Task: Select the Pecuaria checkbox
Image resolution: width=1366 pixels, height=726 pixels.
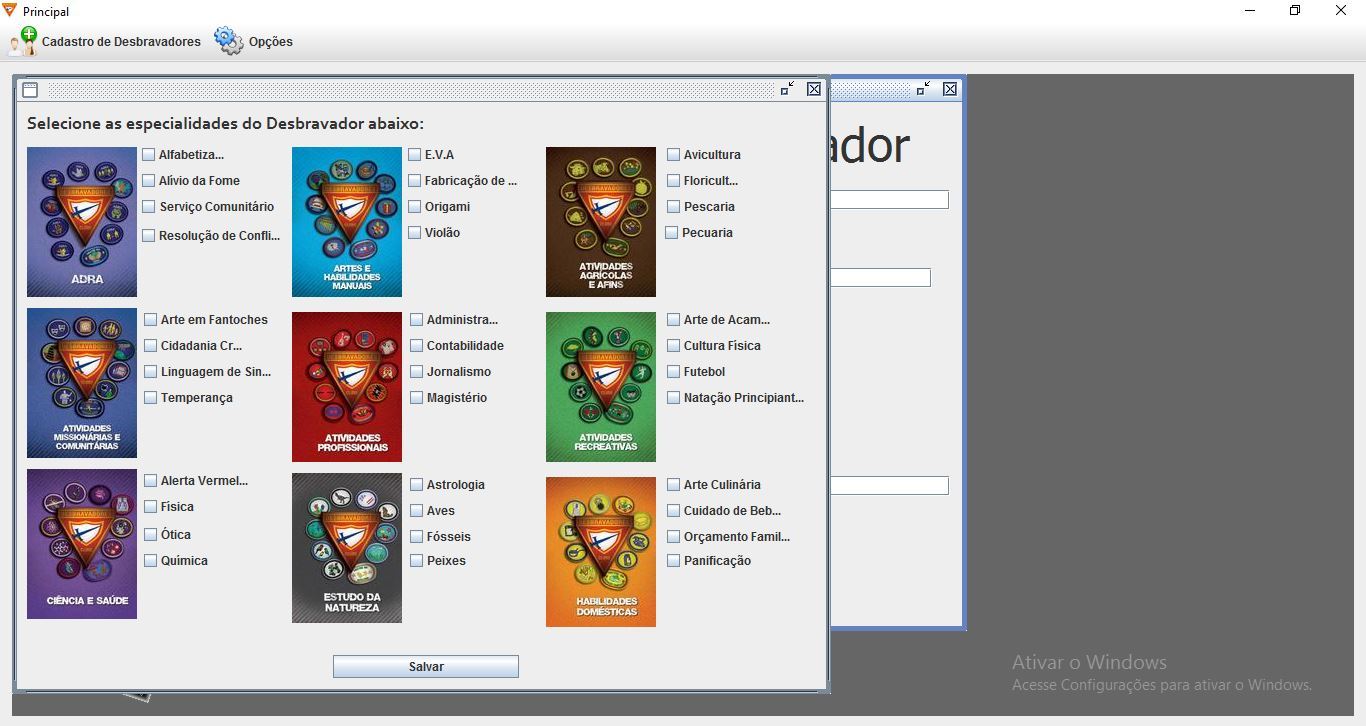Action: tap(672, 233)
